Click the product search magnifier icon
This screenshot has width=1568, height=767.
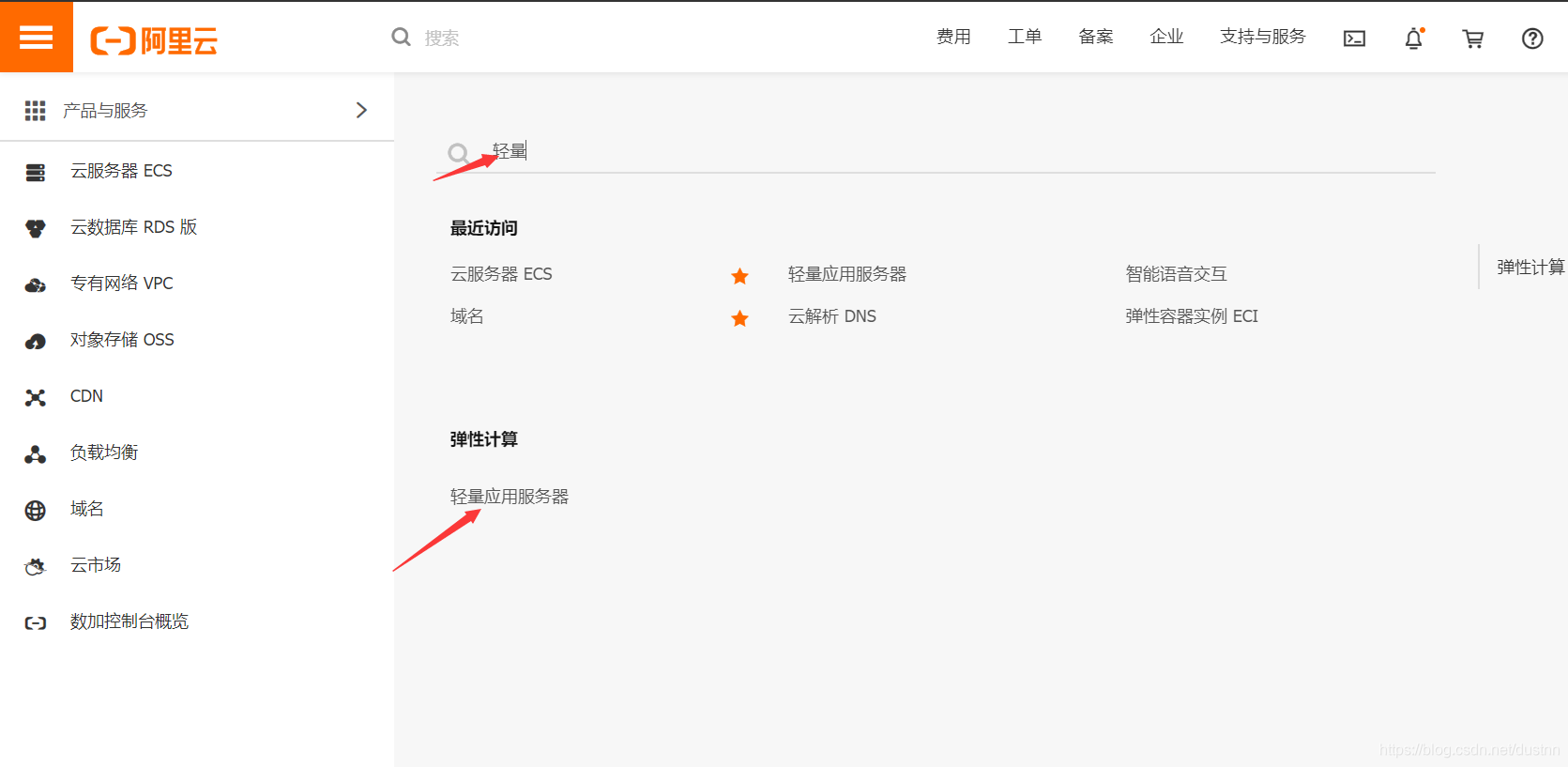(458, 153)
